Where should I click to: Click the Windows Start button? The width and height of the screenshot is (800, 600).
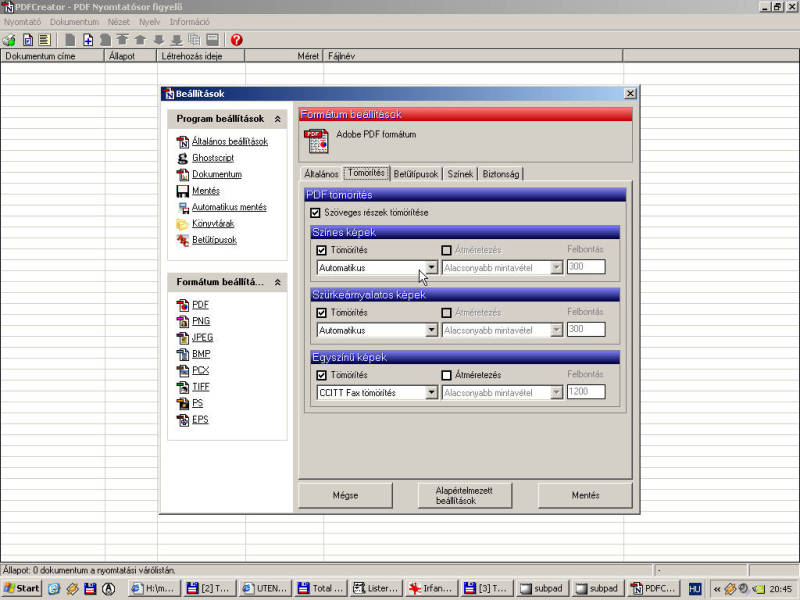coord(21,589)
